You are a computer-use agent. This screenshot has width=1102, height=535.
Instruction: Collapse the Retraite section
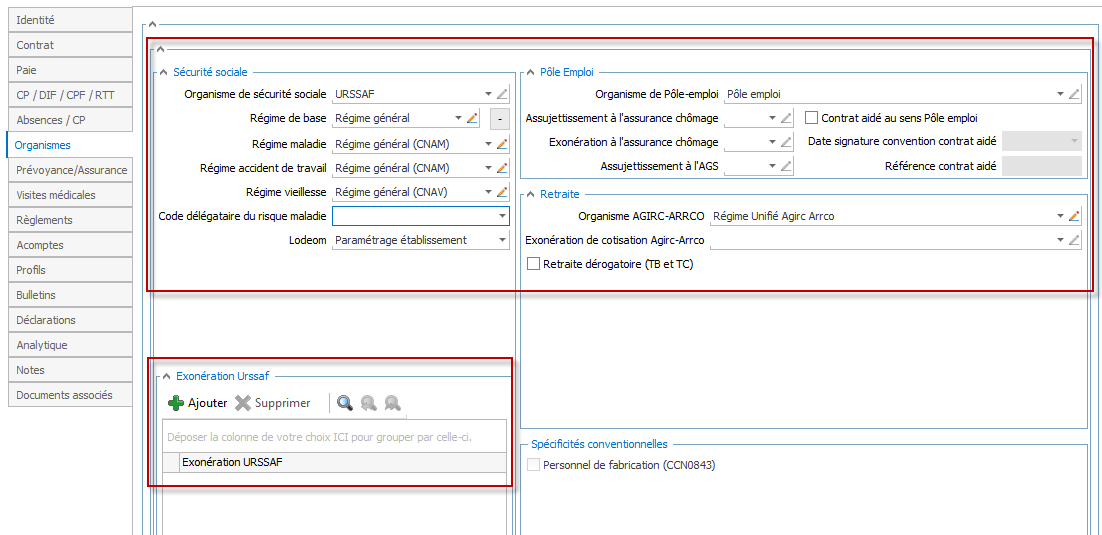click(x=530, y=194)
